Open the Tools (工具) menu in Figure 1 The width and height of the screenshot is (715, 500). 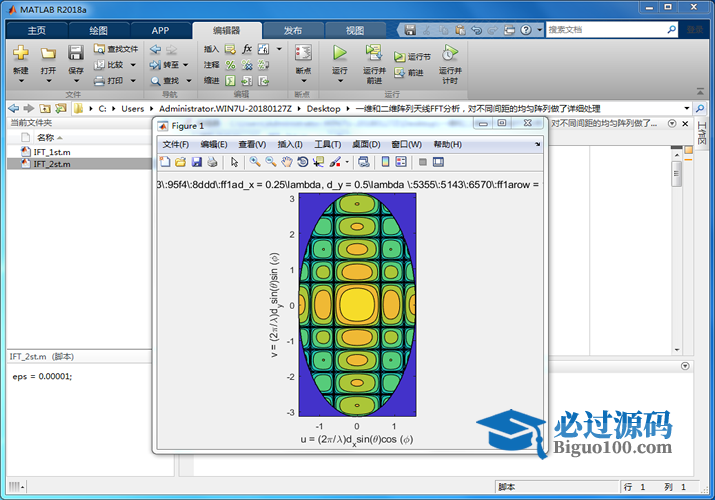pos(327,144)
